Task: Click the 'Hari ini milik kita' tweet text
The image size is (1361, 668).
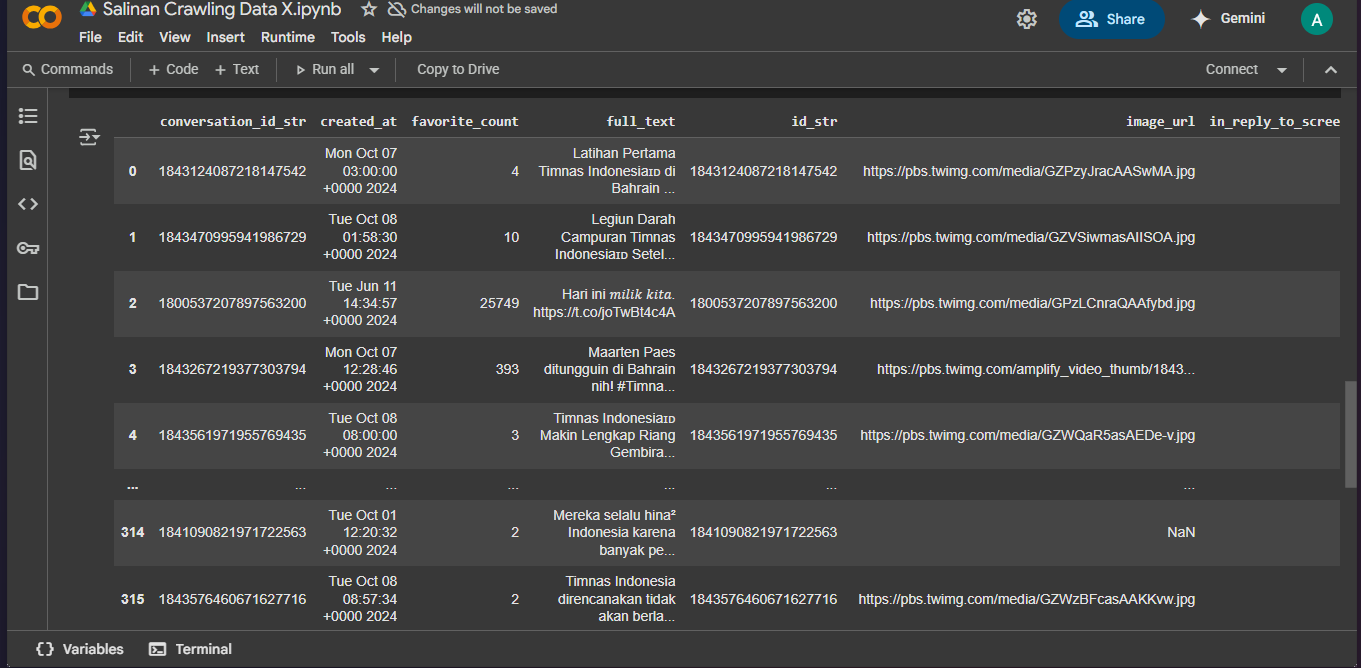Action: coord(604,303)
